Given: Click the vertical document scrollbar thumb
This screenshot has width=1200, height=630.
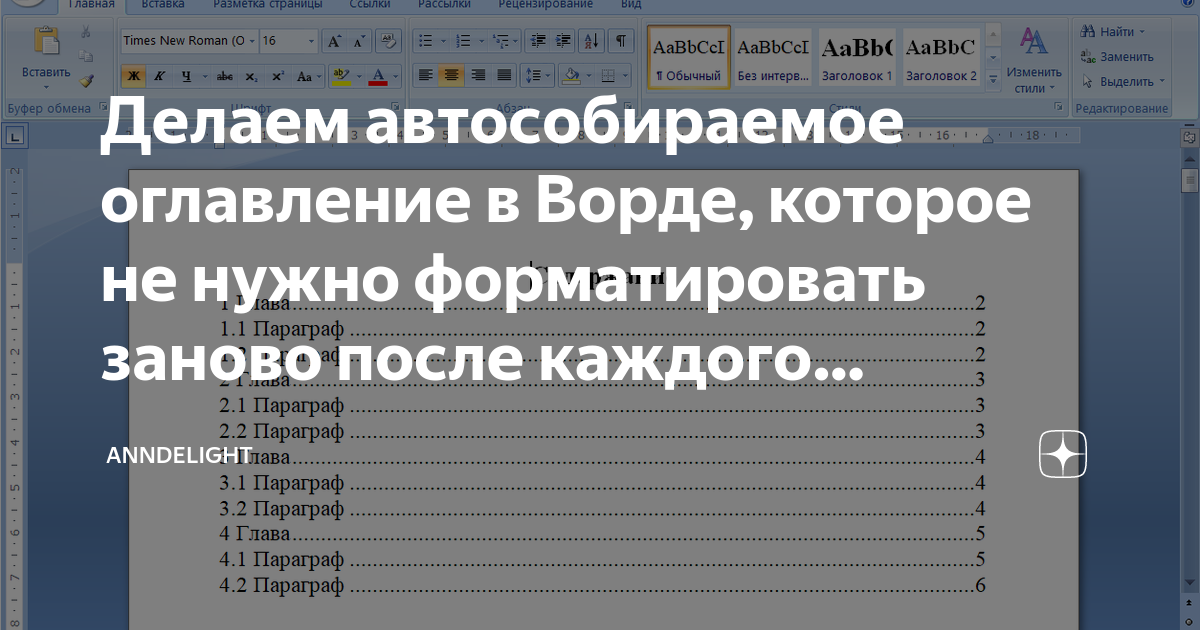Looking at the screenshot, I should pyautogui.click(x=1189, y=180).
